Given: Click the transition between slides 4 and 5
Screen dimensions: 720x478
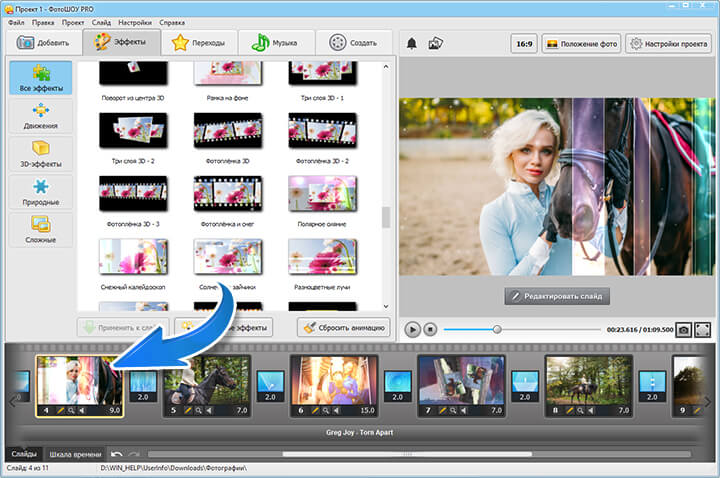Looking at the screenshot, I should click(x=143, y=386).
